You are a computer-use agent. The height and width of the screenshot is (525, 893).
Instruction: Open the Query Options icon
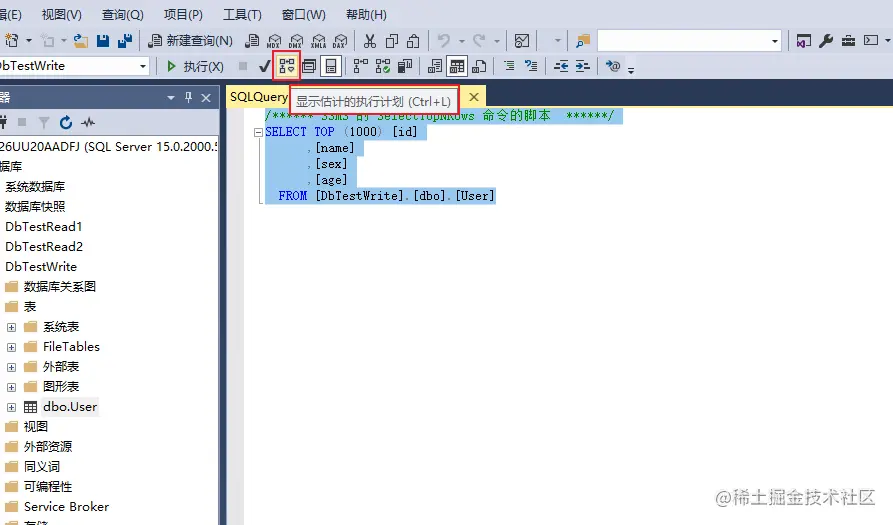309,67
